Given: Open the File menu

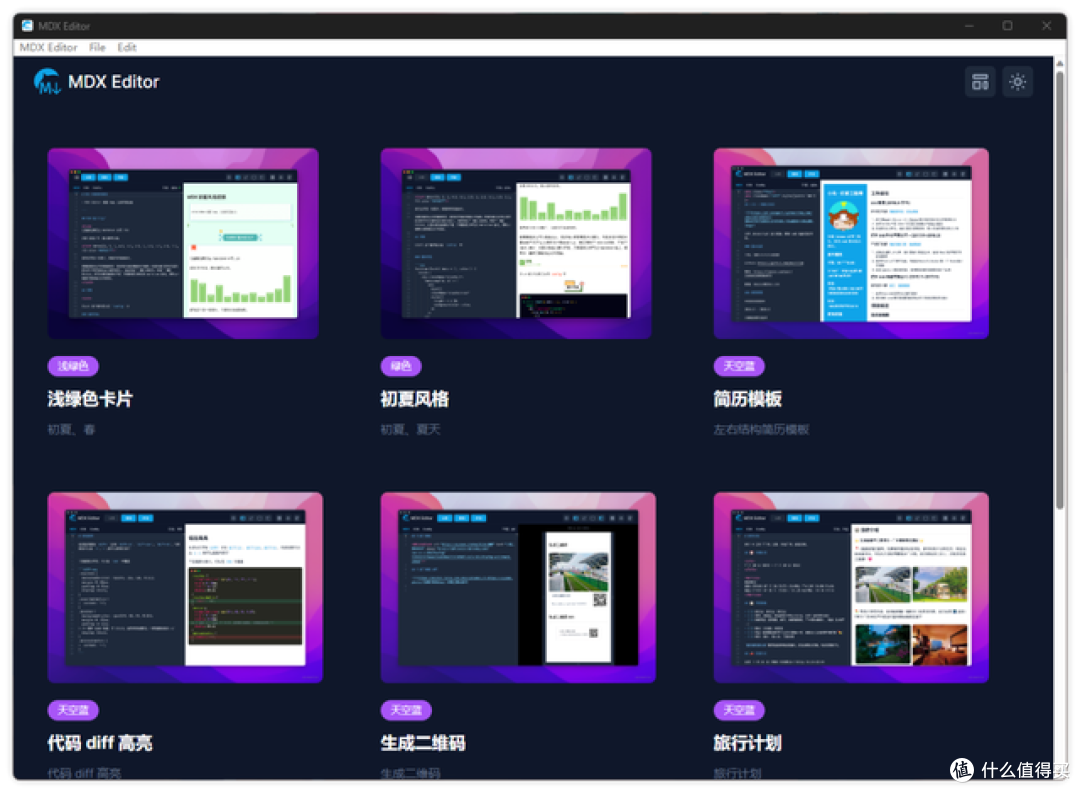Looking at the screenshot, I should coord(97,47).
